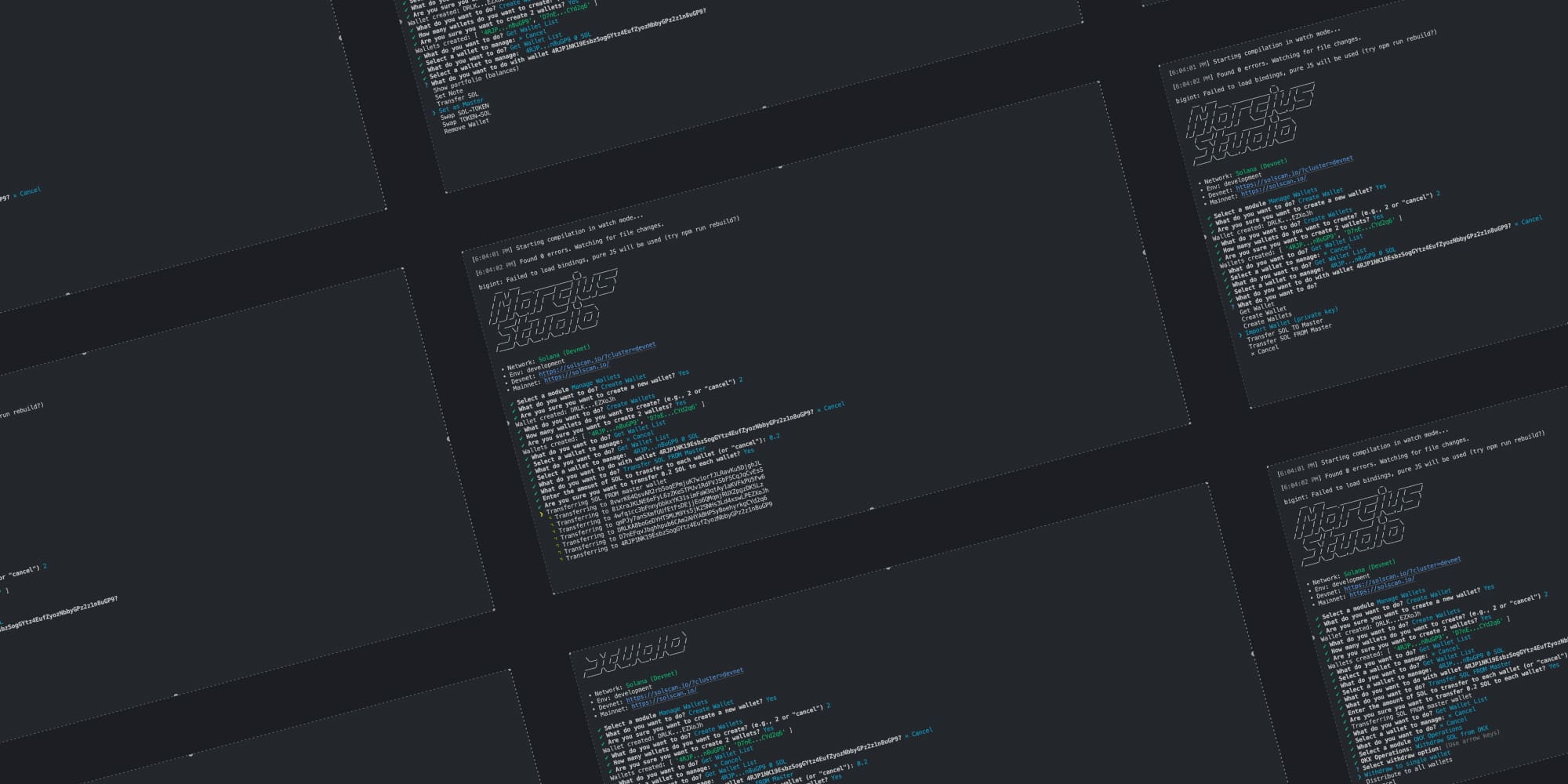Open mainnet solscan.io link in transfer-log terminal
This screenshot has height=784, width=1568.
coord(576,372)
